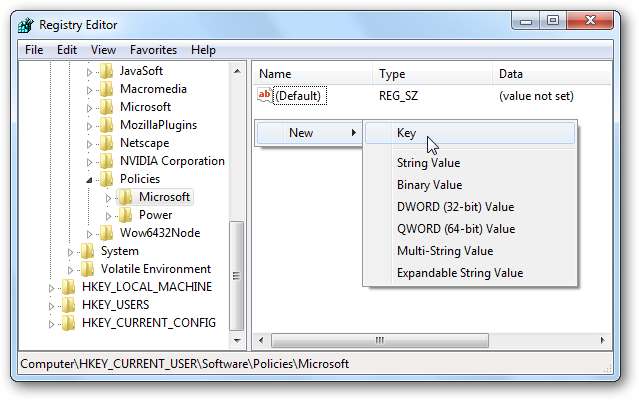Viewport: 639px width, 400px height.
Task: Select the Power key folder icon
Action: click(125, 215)
